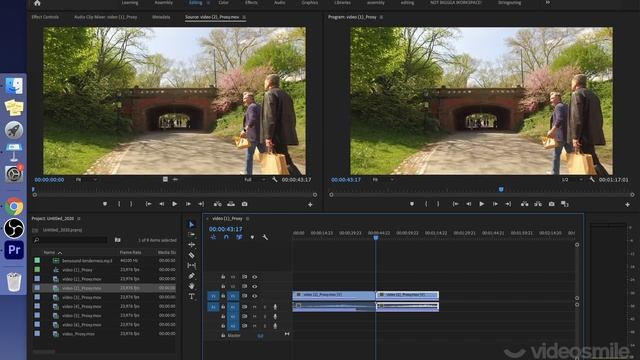Viewport: 640px width, 360px height.
Task: Click Mark In in the Source monitor
Action: (x=119, y=204)
